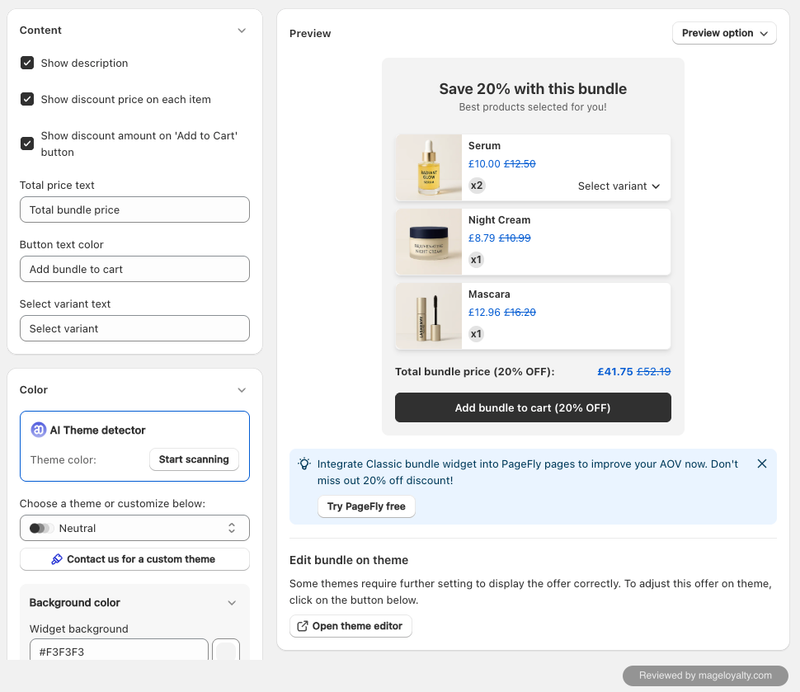The image size is (800, 692).
Task: Collapse the Background color section chevron
Action: point(232,603)
